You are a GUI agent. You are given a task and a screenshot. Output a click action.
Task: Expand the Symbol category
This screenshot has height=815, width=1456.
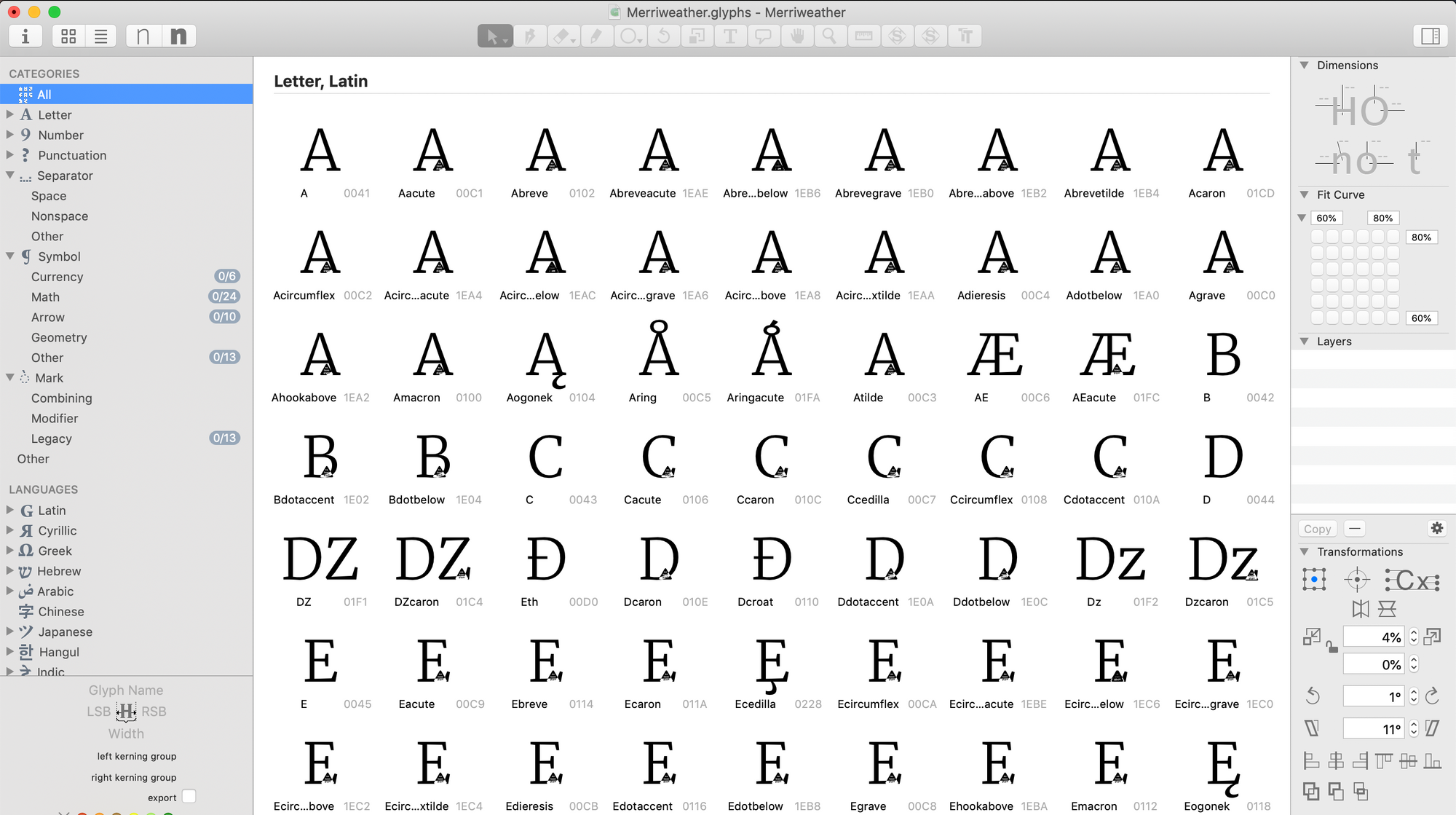[9, 256]
